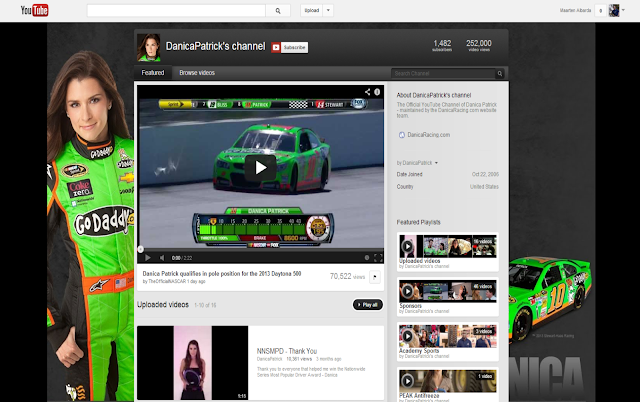Toggle fullscreen on the video player
The width and height of the screenshot is (640, 402).
pos(378,258)
